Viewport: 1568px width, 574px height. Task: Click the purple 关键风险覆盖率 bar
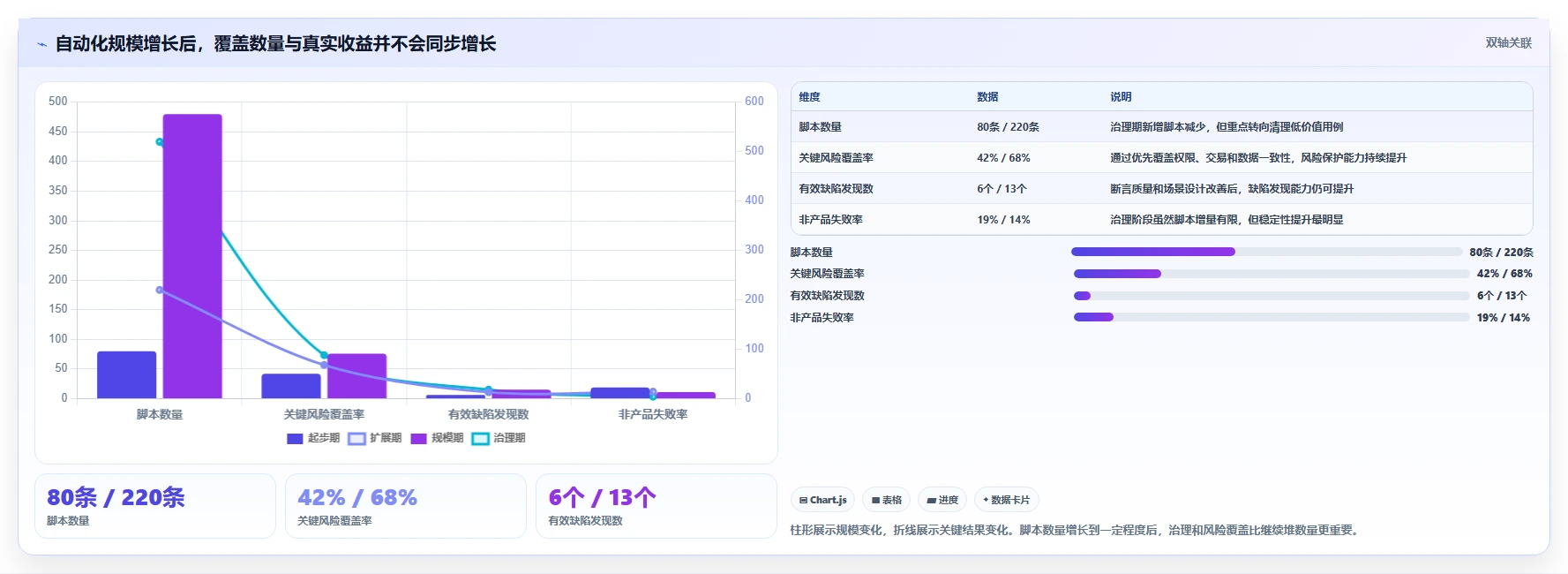(x=356, y=376)
